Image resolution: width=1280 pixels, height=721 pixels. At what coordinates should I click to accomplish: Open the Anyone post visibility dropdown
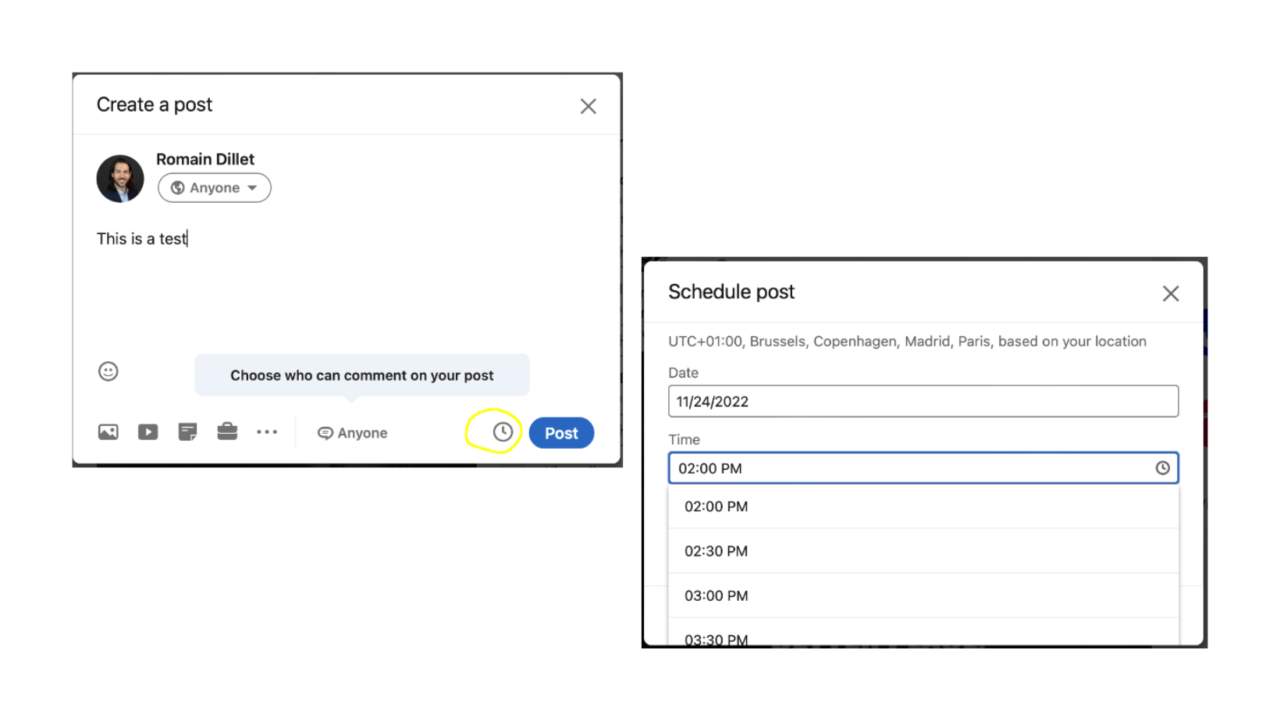coord(214,187)
